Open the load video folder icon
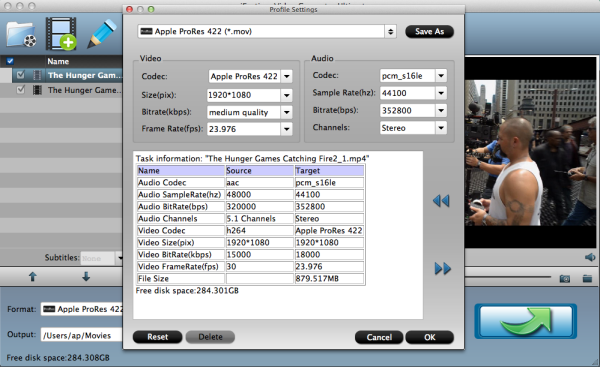The image size is (600, 367). [x=21, y=34]
